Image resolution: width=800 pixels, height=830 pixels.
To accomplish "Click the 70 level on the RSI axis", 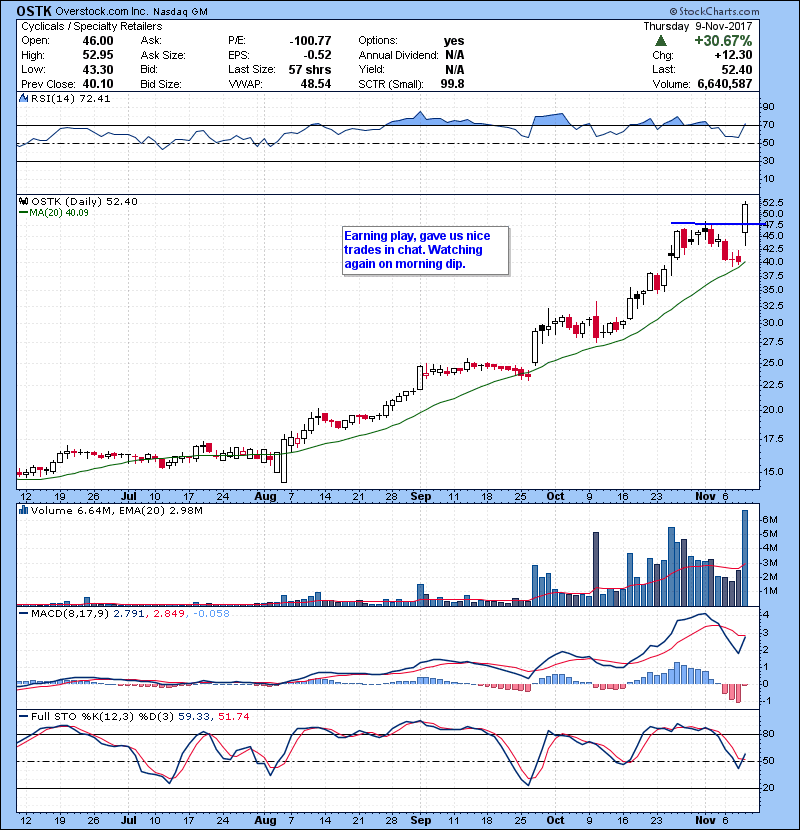I will [x=768, y=125].
